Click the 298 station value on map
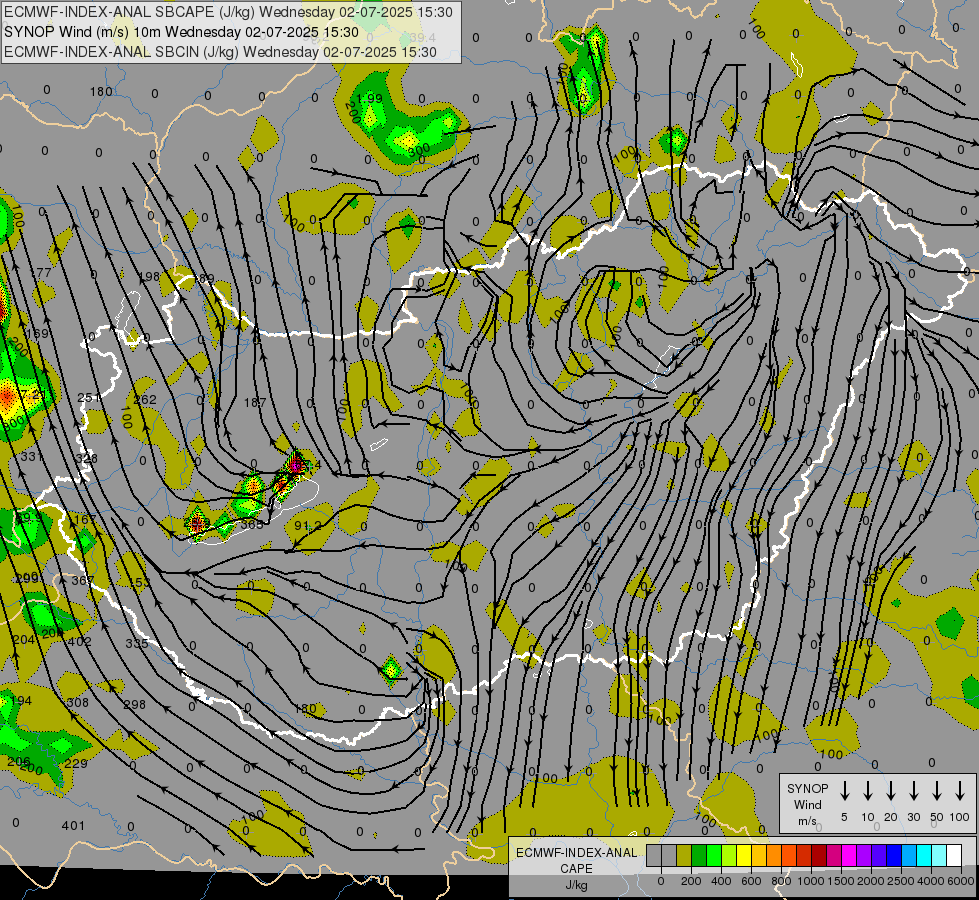979x900 pixels. [134, 705]
